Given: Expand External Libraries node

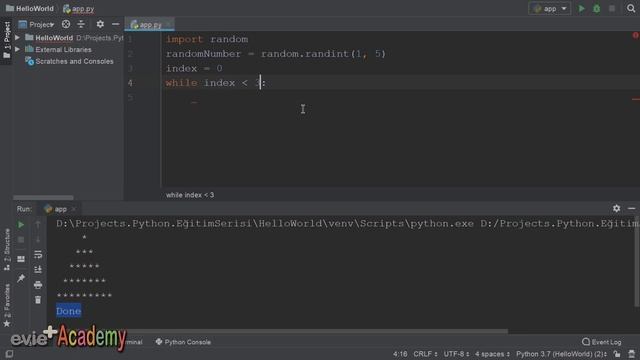Looking at the screenshot, I should [x=18, y=49].
